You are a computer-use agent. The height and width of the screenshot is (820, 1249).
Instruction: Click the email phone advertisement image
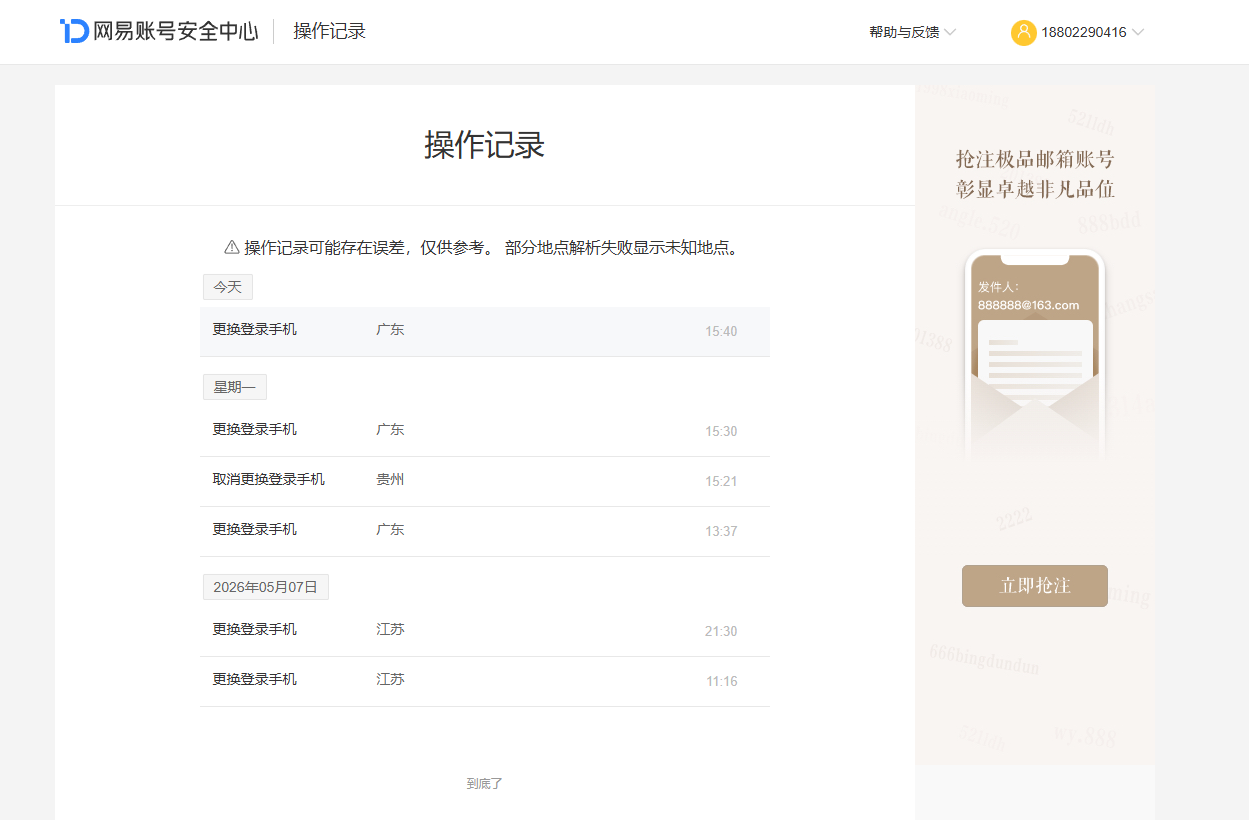(1035, 355)
